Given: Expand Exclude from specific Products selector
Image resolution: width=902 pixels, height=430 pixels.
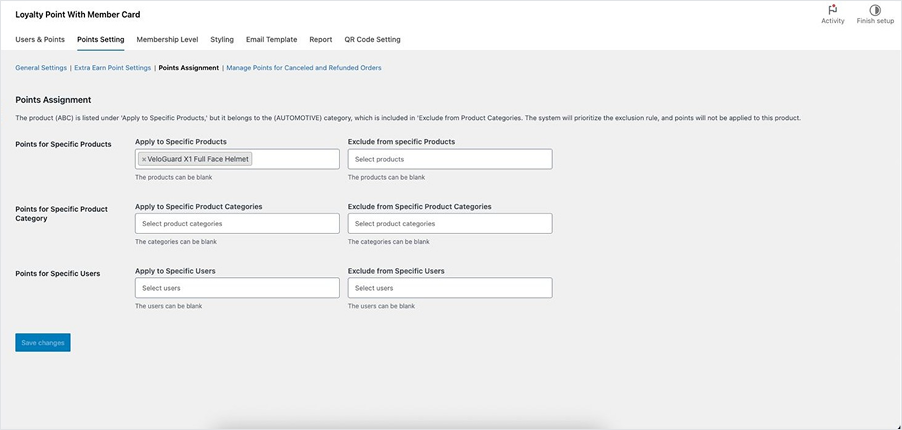Looking at the screenshot, I should point(449,159).
